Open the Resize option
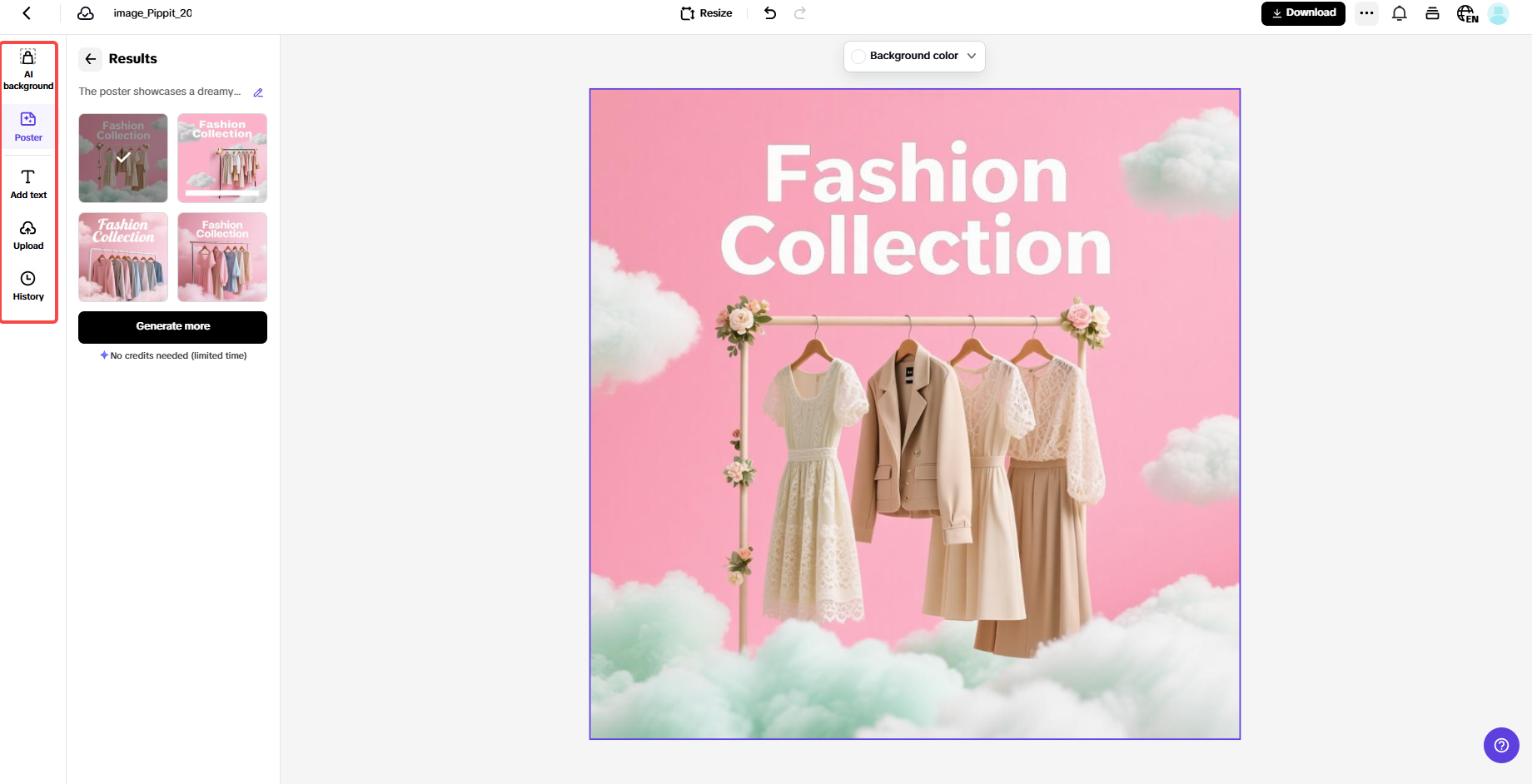 [x=706, y=13]
